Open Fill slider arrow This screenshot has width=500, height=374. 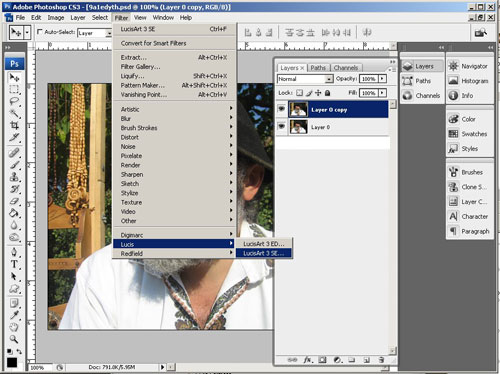click(382, 93)
